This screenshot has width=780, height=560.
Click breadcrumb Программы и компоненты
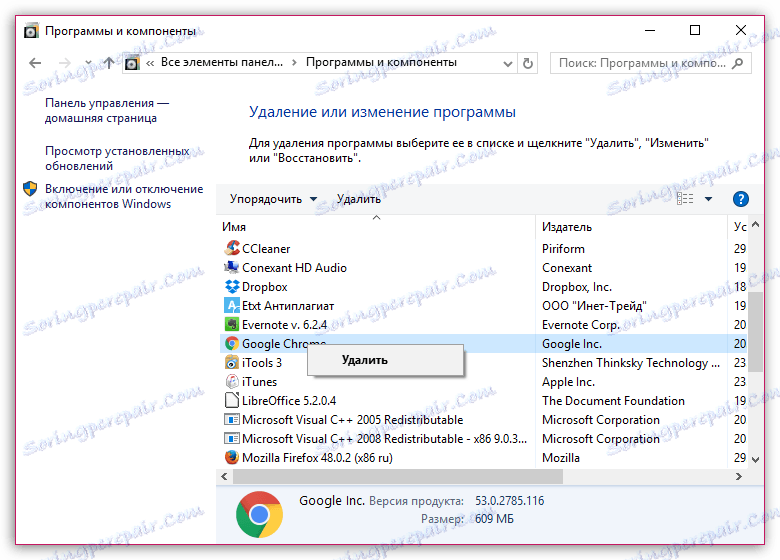(x=381, y=62)
